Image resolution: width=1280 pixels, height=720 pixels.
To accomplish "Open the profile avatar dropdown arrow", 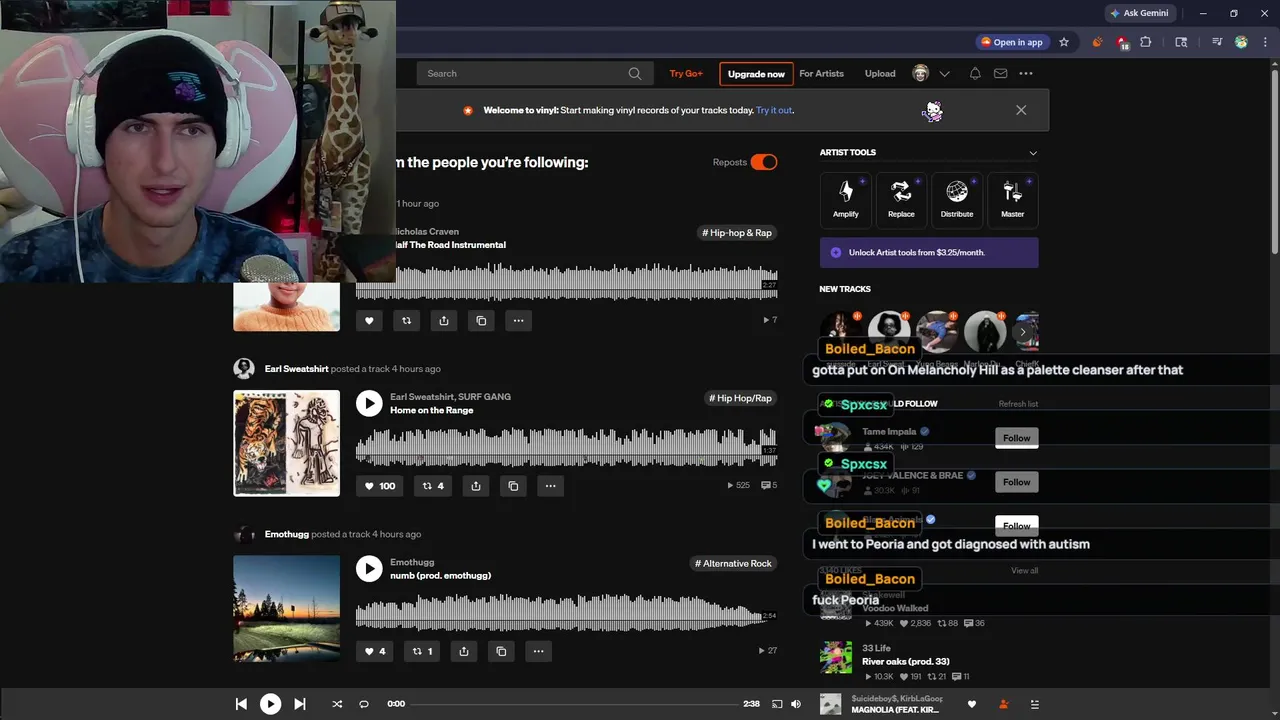I will (946, 74).
